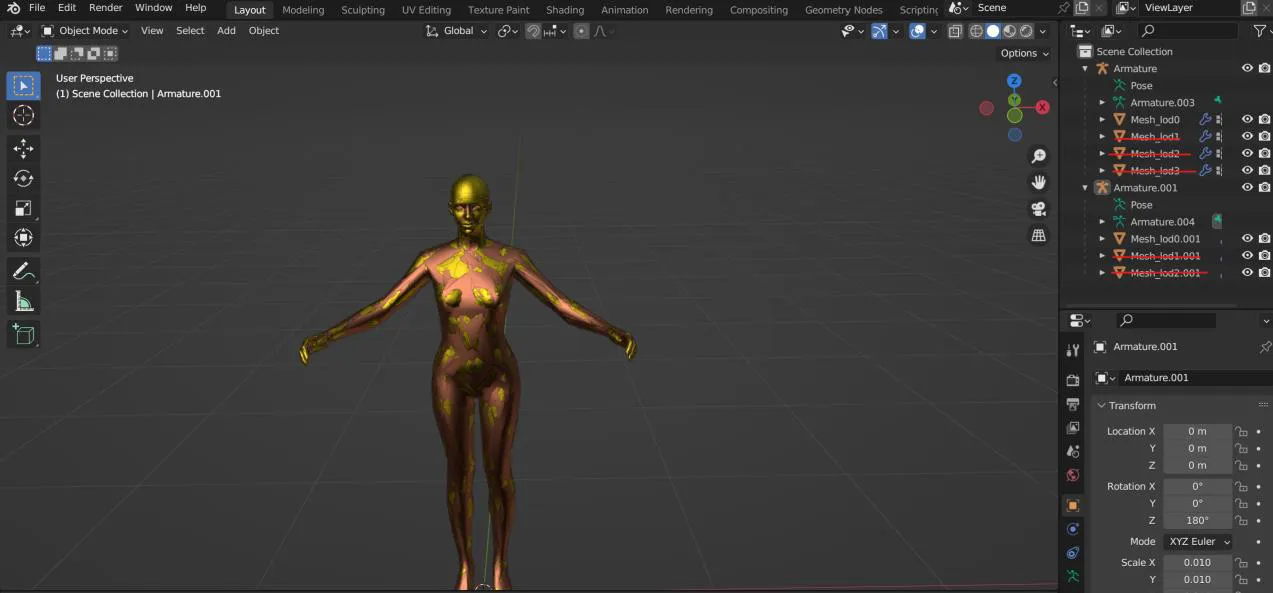Click the Options button in the viewport

coord(1020,53)
